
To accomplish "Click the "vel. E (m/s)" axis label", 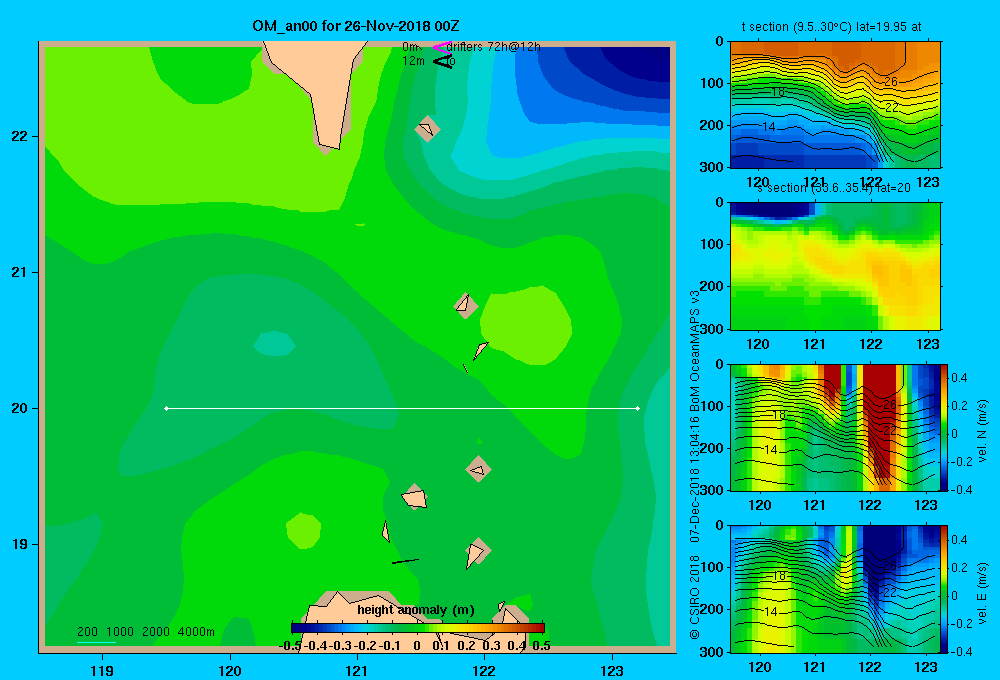I will (983, 593).
